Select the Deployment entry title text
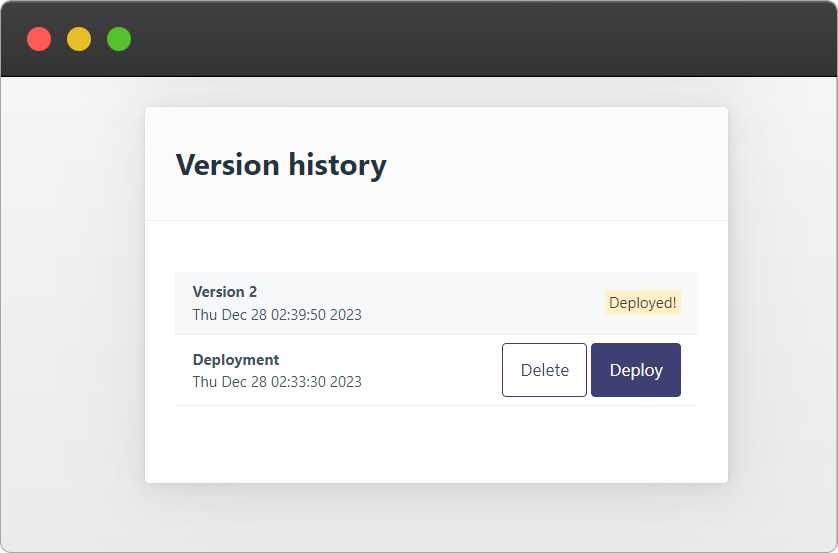This screenshot has height=553, width=838. pos(236,360)
